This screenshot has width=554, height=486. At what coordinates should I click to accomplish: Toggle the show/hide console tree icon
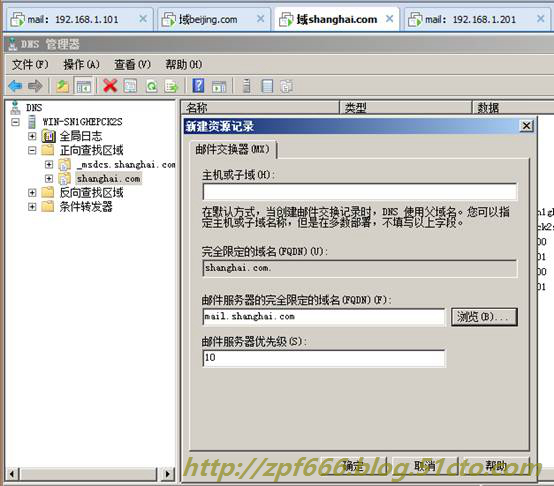(84, 86)
